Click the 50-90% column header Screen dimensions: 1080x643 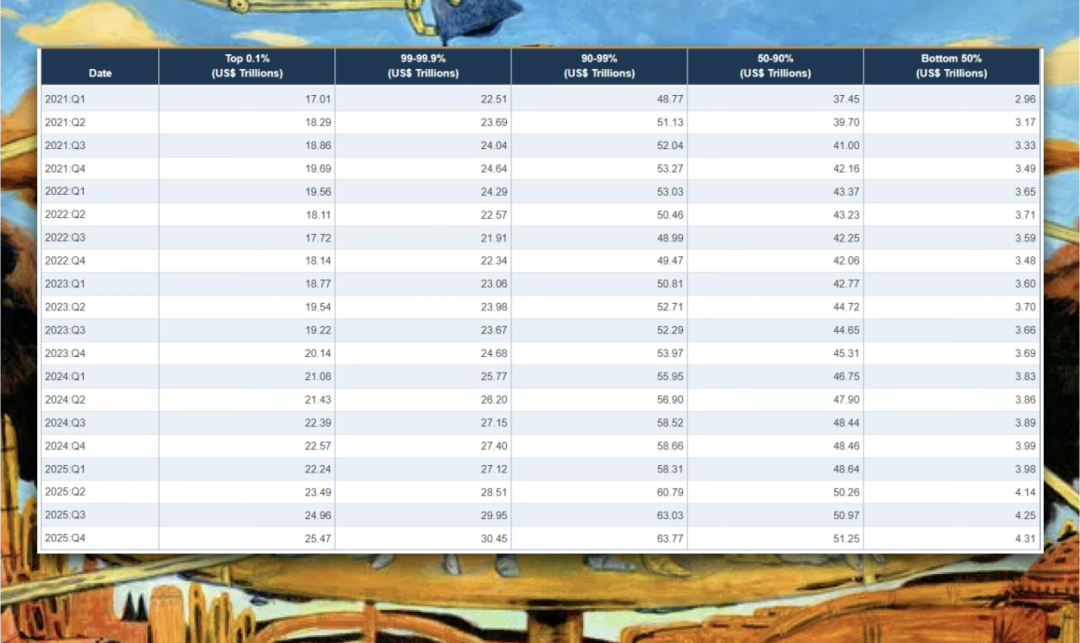[x=775, y=67]
